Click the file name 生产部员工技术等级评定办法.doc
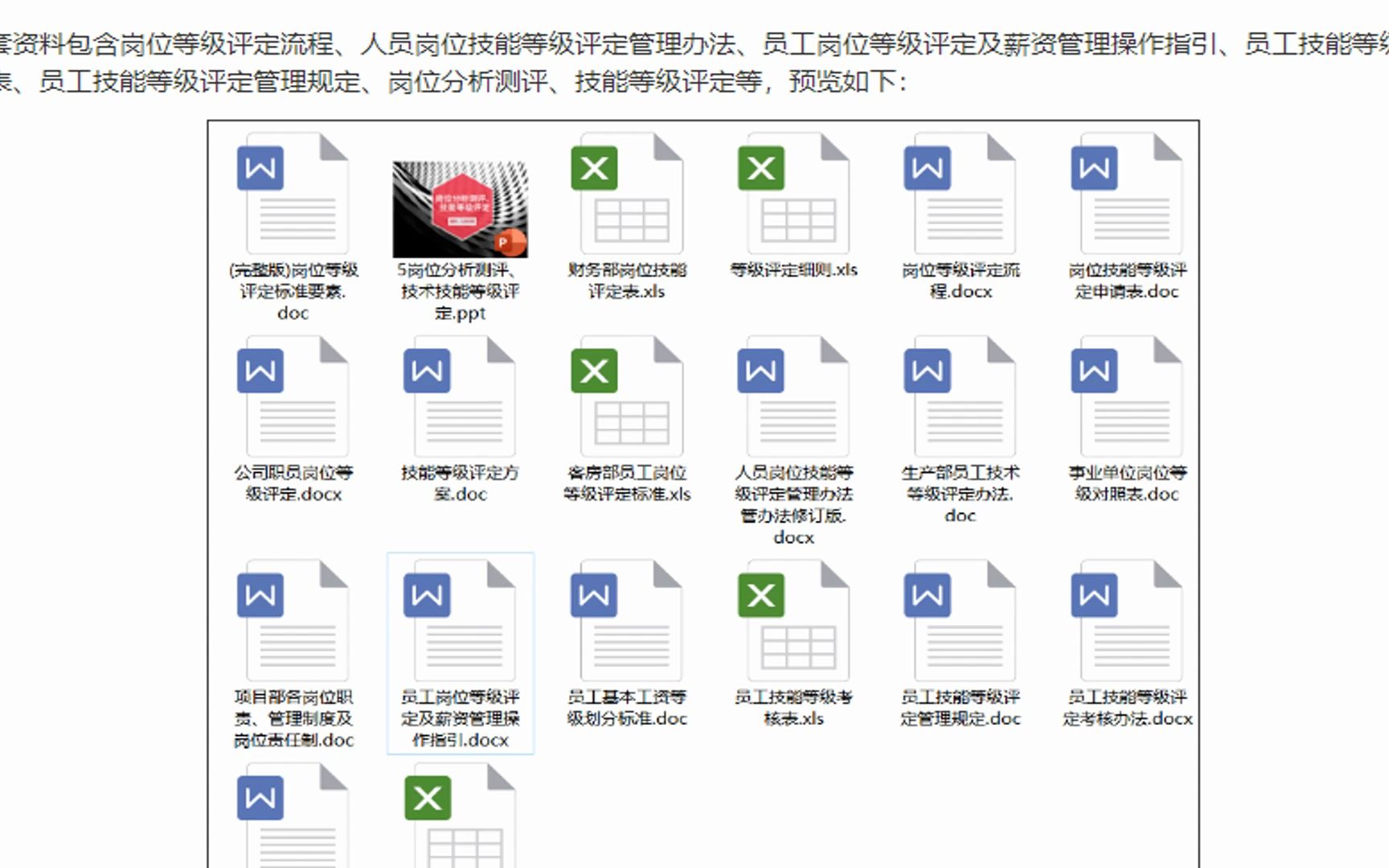1389x868 pixels. pos(961,493)
